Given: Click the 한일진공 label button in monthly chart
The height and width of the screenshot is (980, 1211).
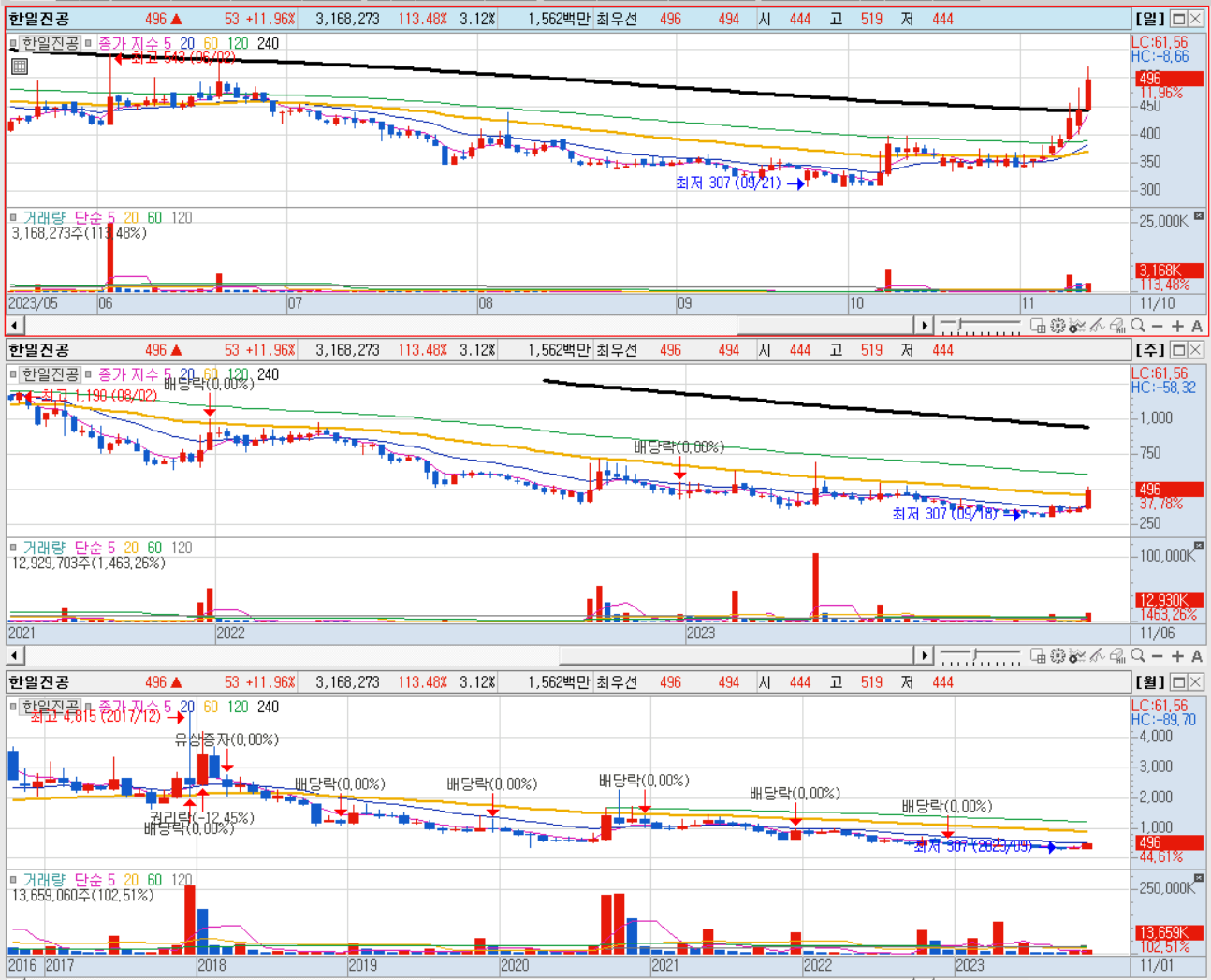Looking at the screenshot, I should point(51,707).
